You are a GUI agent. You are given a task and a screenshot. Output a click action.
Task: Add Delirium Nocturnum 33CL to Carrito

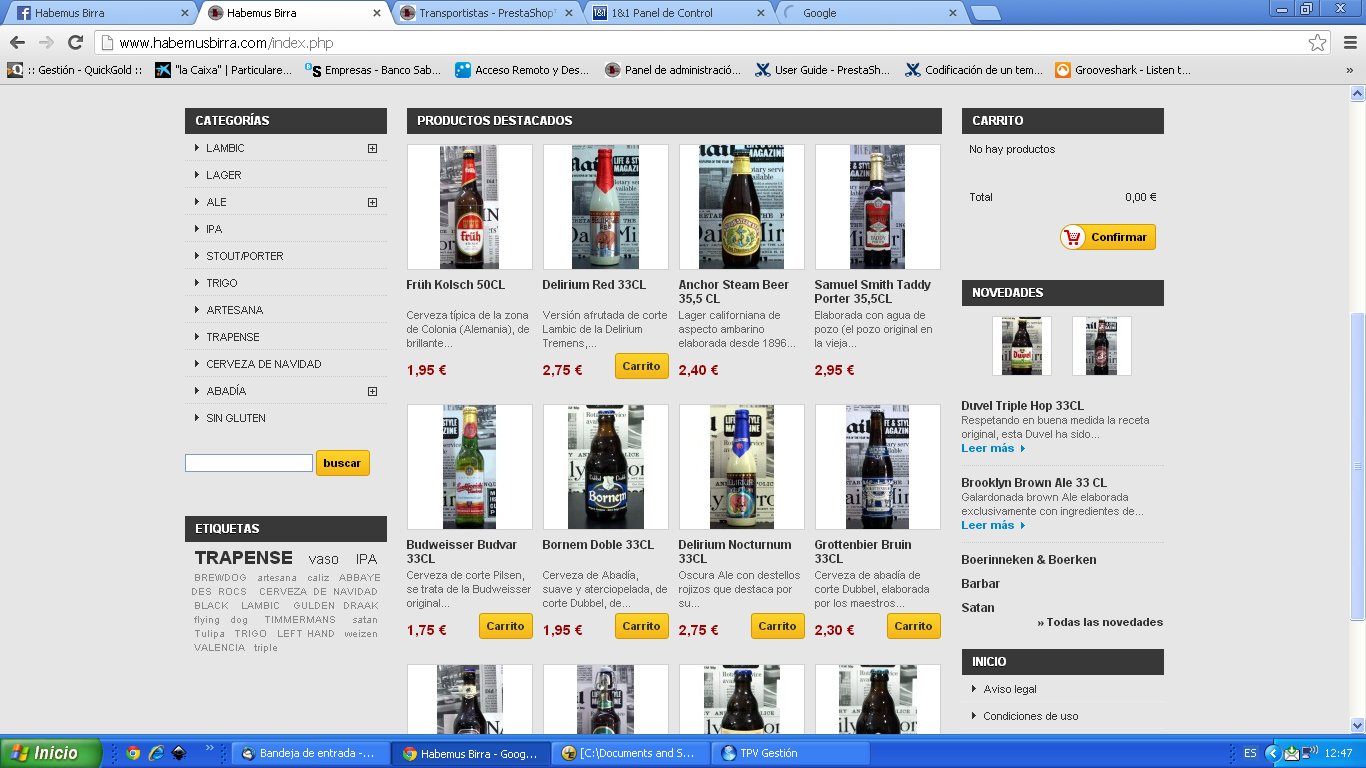click(x=777, y=626)
